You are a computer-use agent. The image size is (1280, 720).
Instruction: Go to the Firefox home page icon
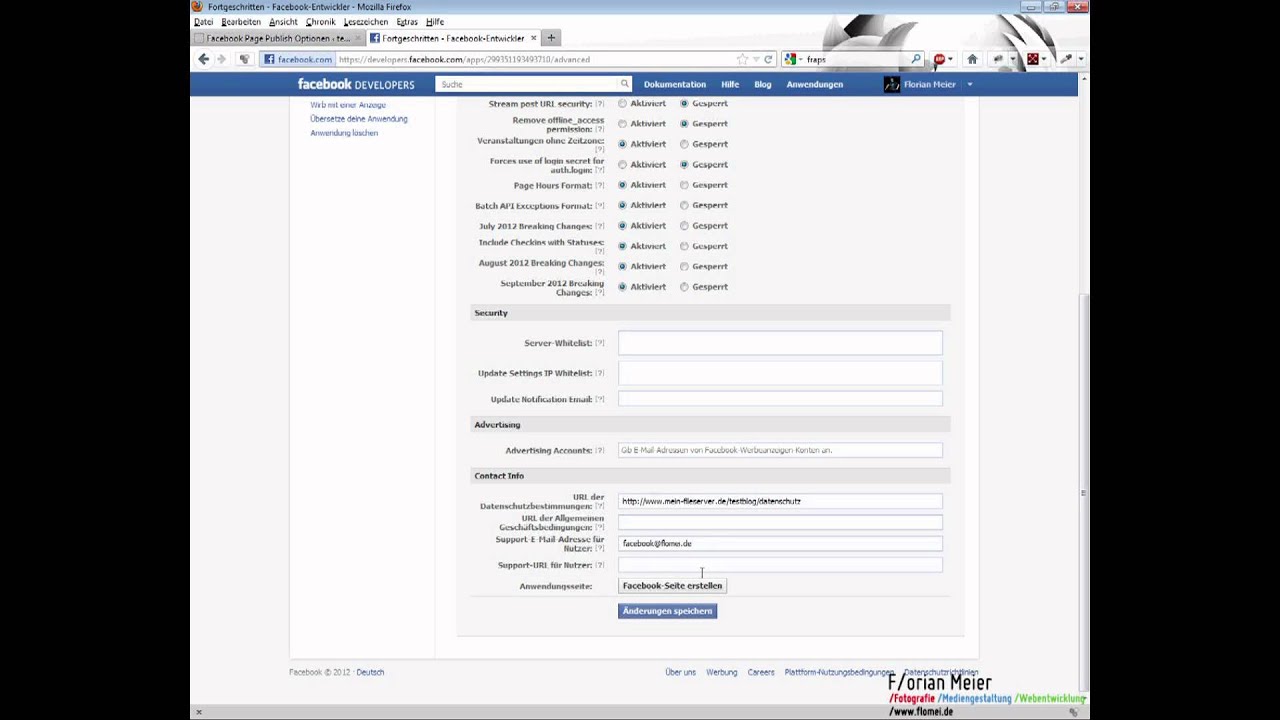[972, 59]
